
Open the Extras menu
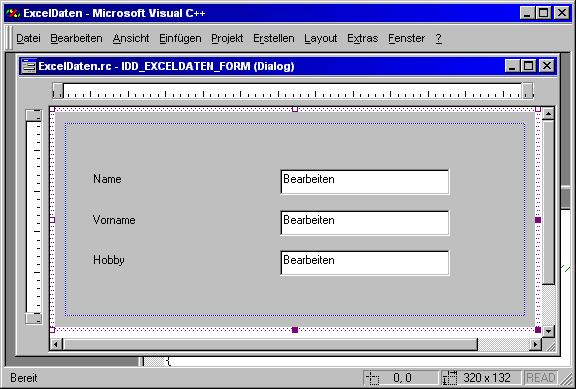[363, 38]
